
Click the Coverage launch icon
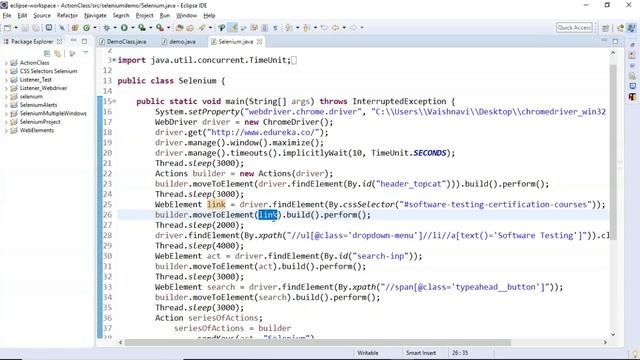point(142,28)
